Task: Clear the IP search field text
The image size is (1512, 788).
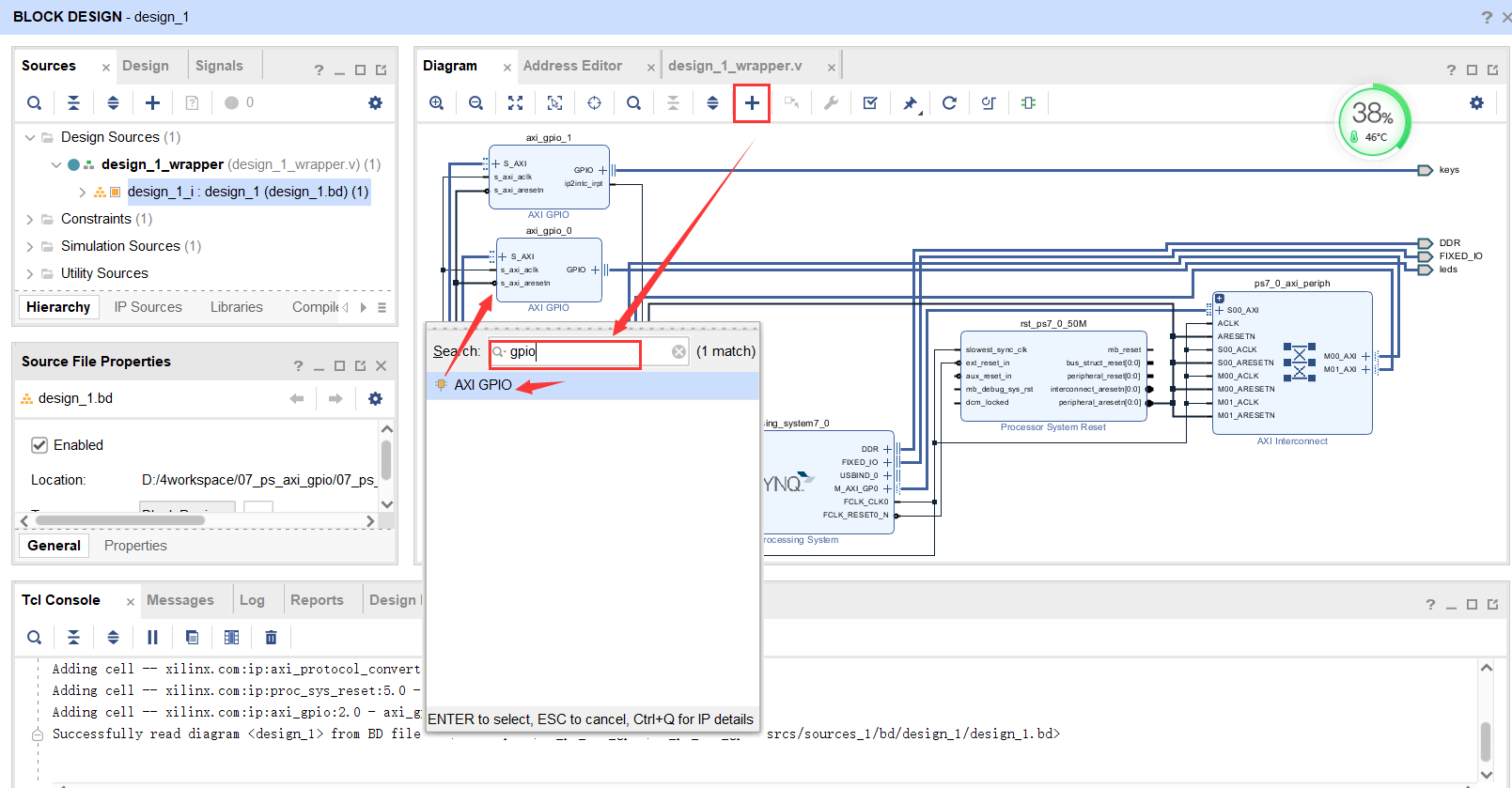Action: tap(678, 352)
